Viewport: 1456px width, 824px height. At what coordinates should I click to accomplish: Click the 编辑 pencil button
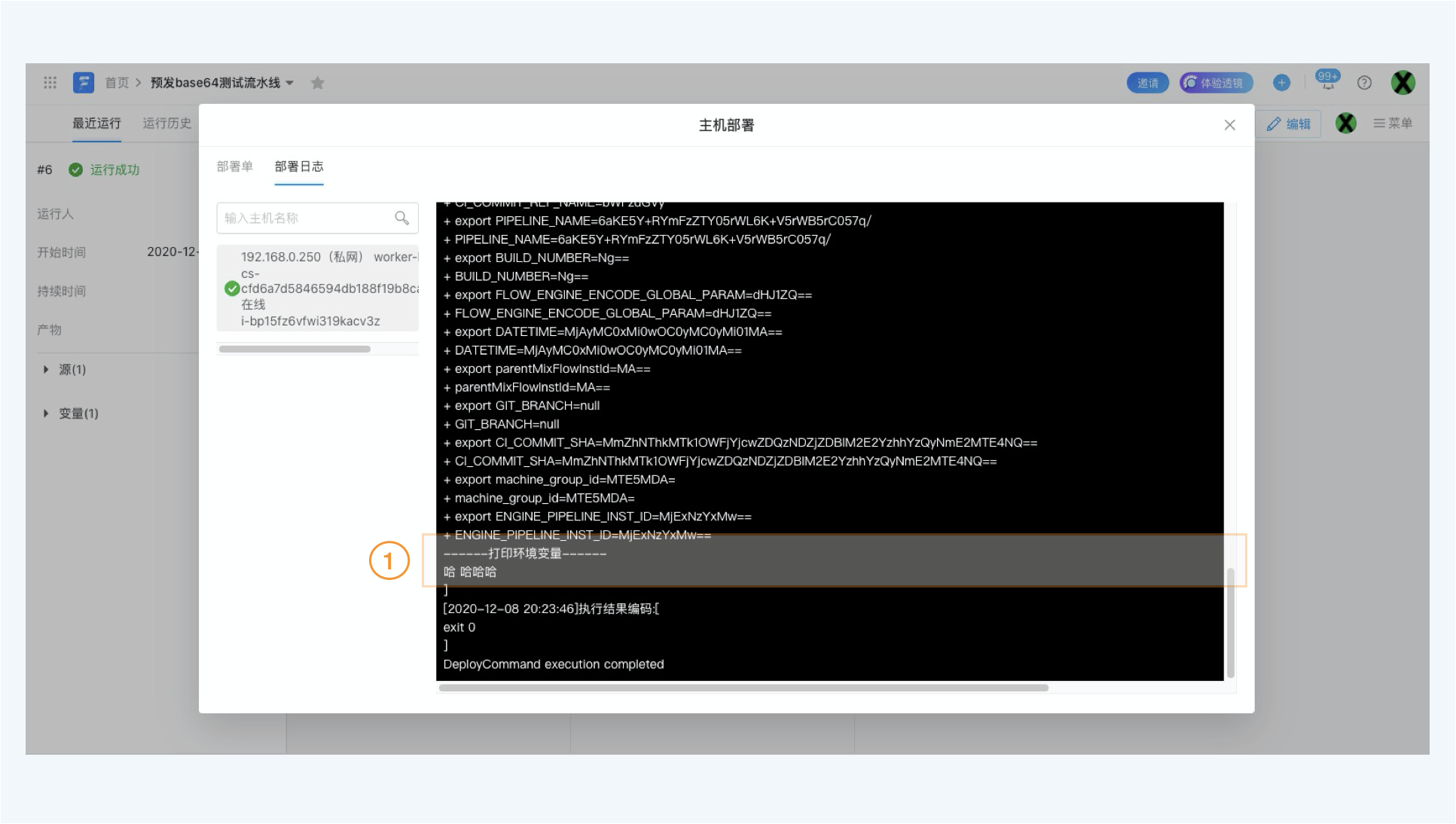pyautogui.click(x=1289, y=124)
